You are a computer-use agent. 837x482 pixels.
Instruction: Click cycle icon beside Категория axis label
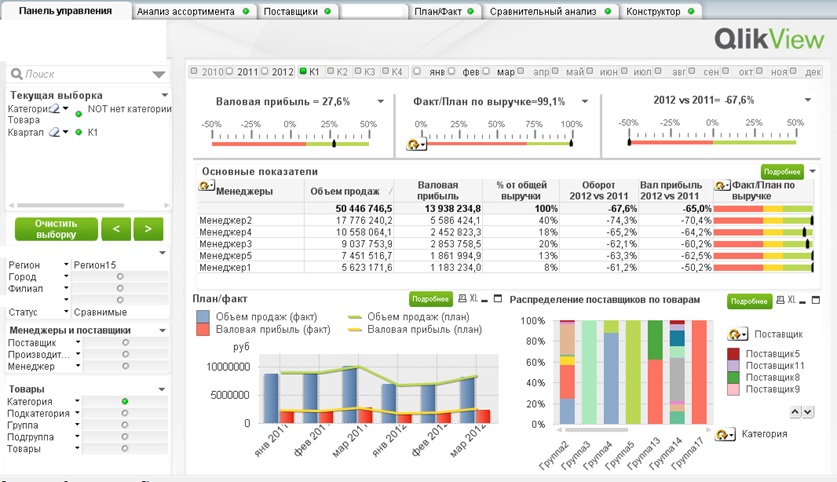point(725,434)
